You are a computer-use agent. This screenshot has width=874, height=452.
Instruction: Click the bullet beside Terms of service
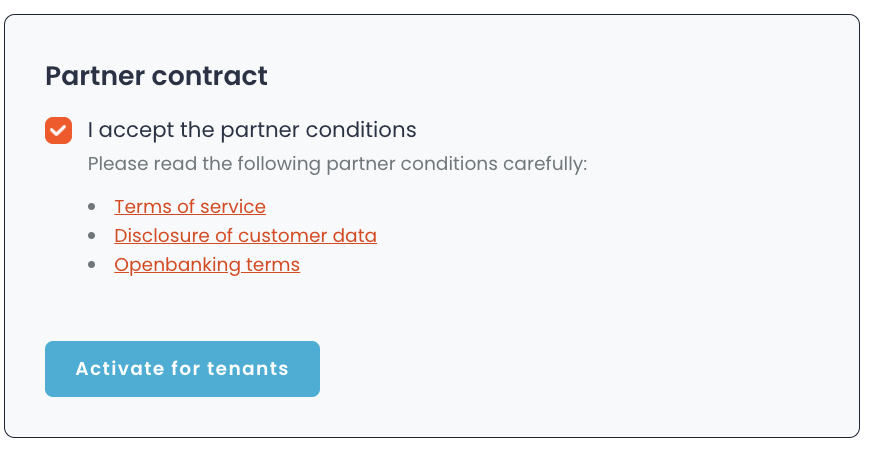(93, 207)
